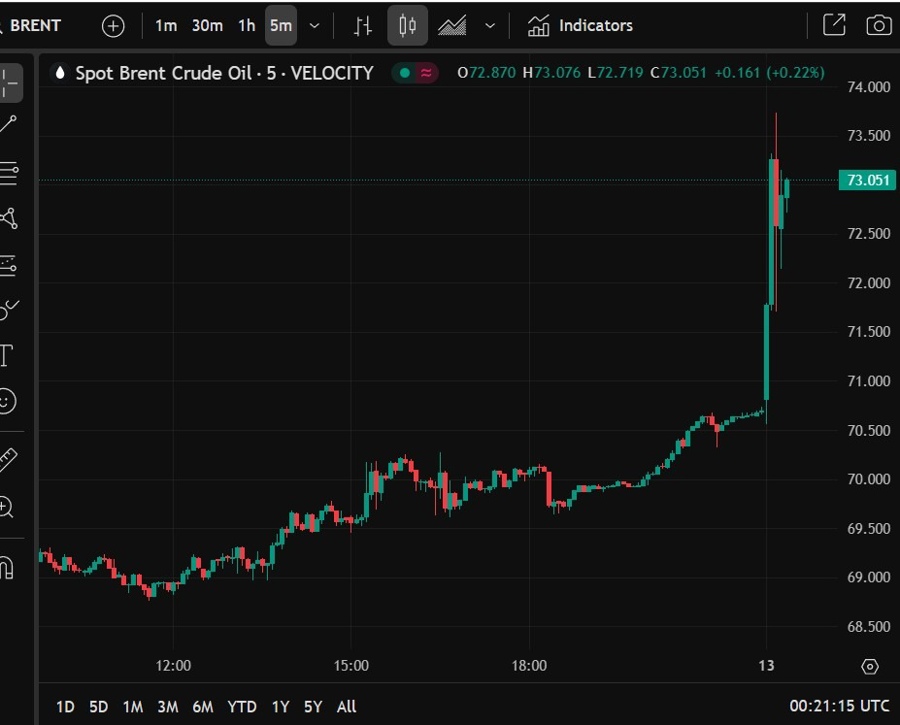900x725 pixels.
Task: Select the 1m timeframe
Action: (x=166, y=26)
